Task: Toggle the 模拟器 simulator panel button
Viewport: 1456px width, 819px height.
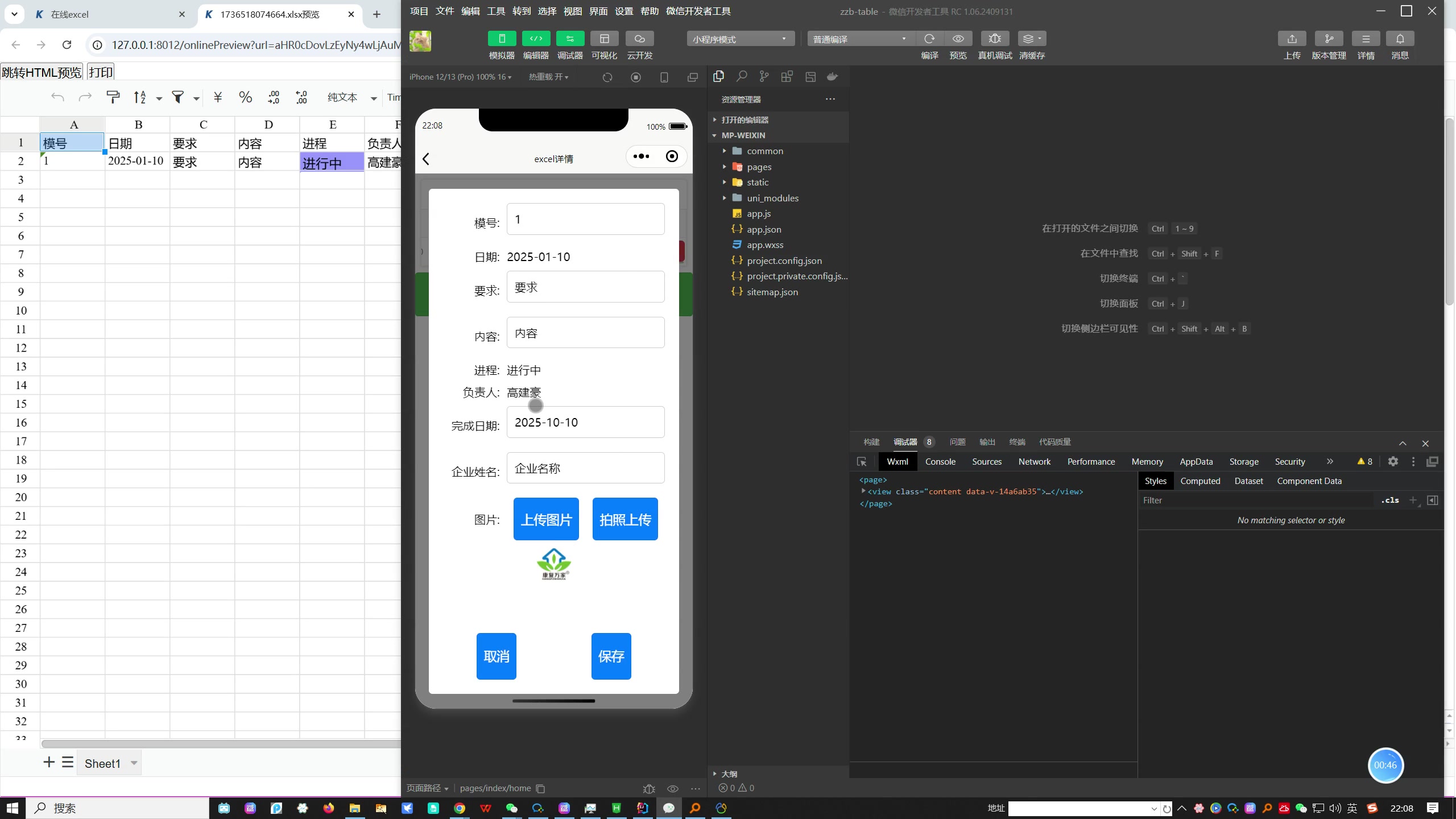Action: click(x=502, y=39)
